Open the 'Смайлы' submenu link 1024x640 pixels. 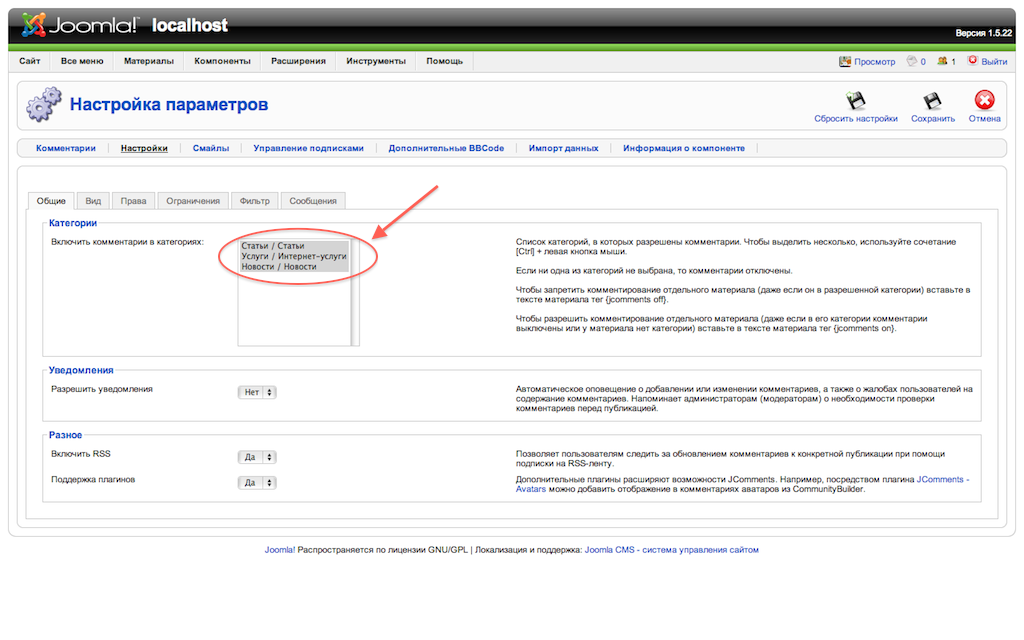click(x=211, y=148)
